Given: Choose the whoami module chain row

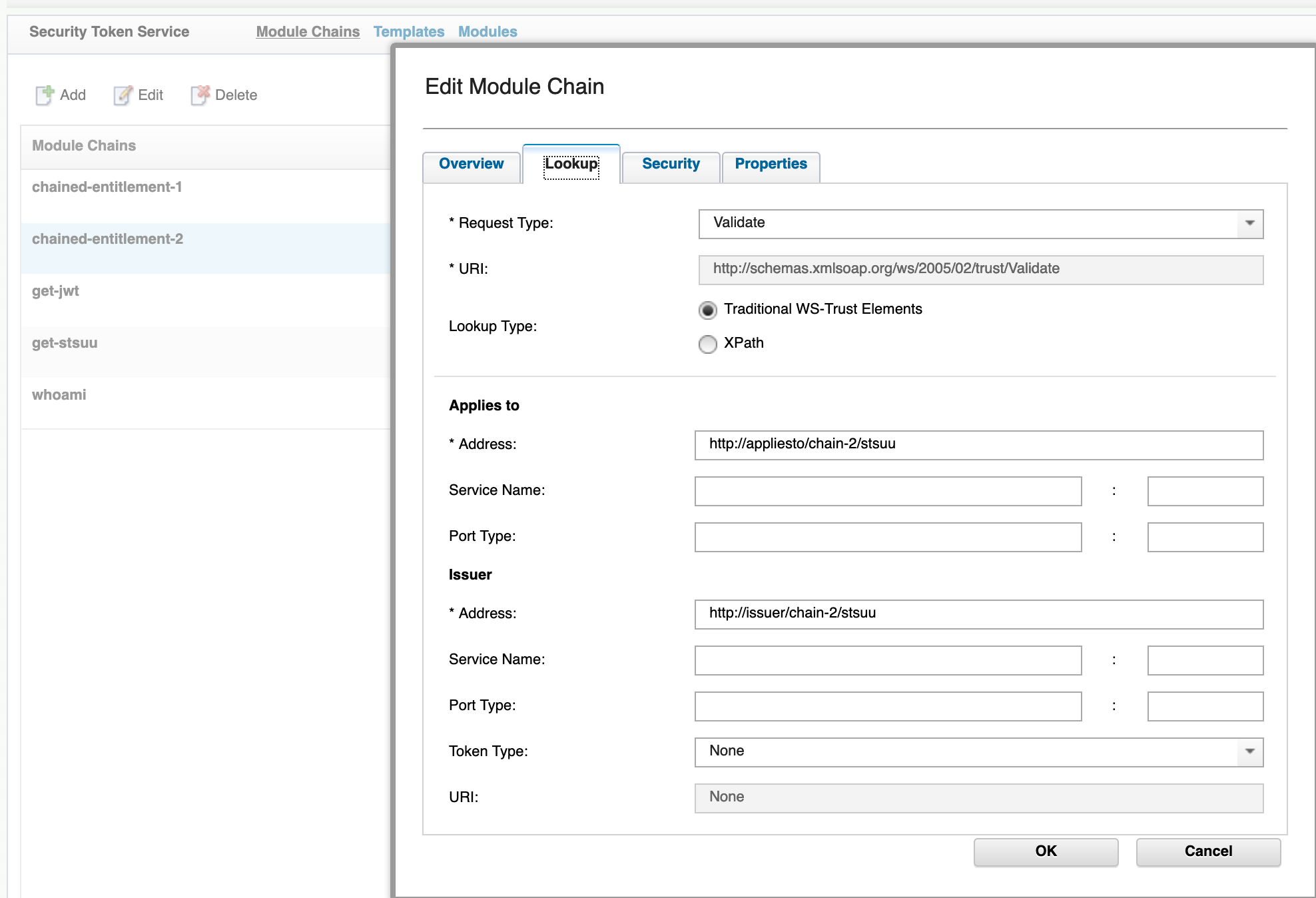Looking at the screenshot, I should 59,395.
